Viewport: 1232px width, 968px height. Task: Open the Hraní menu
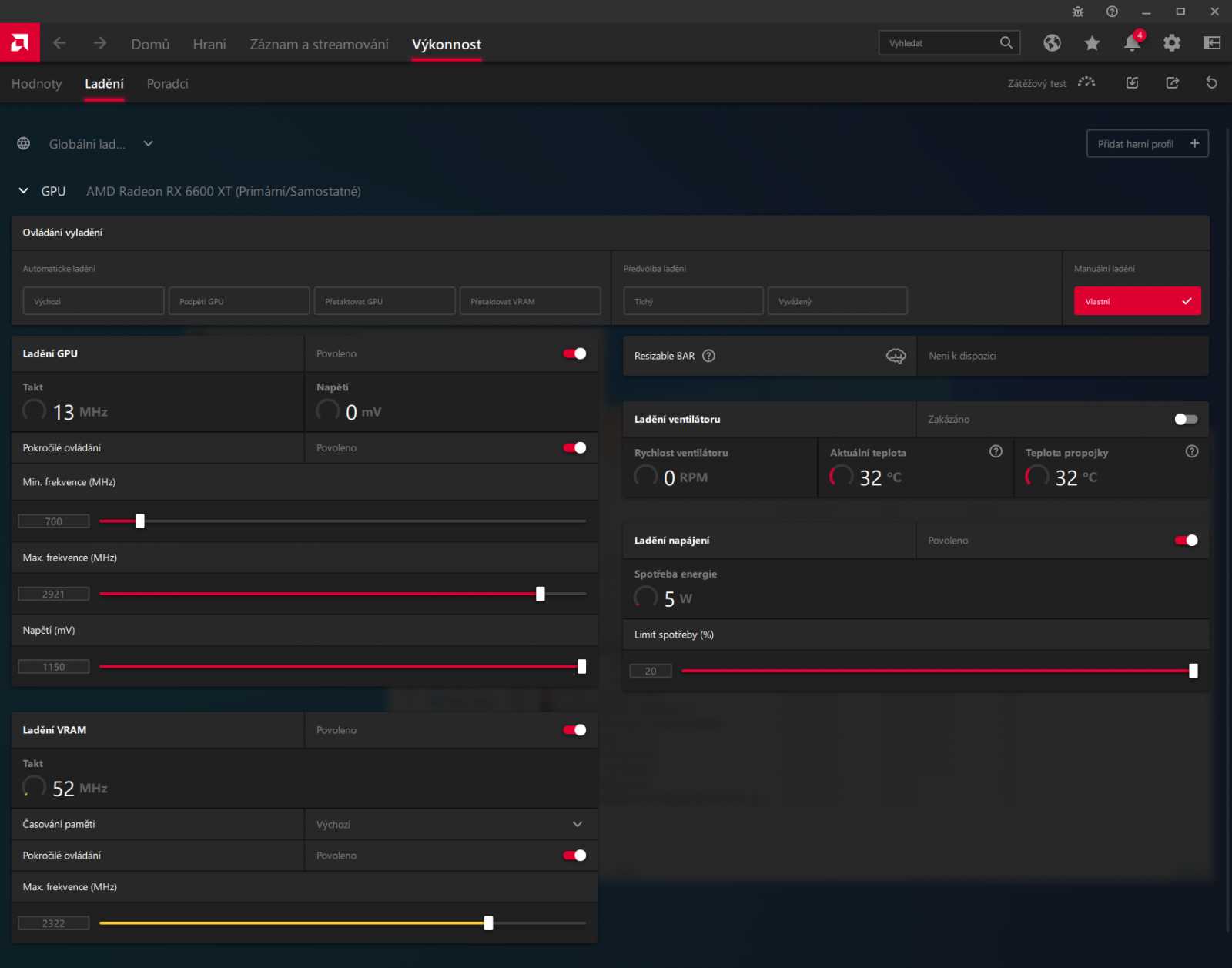point(209,44)
